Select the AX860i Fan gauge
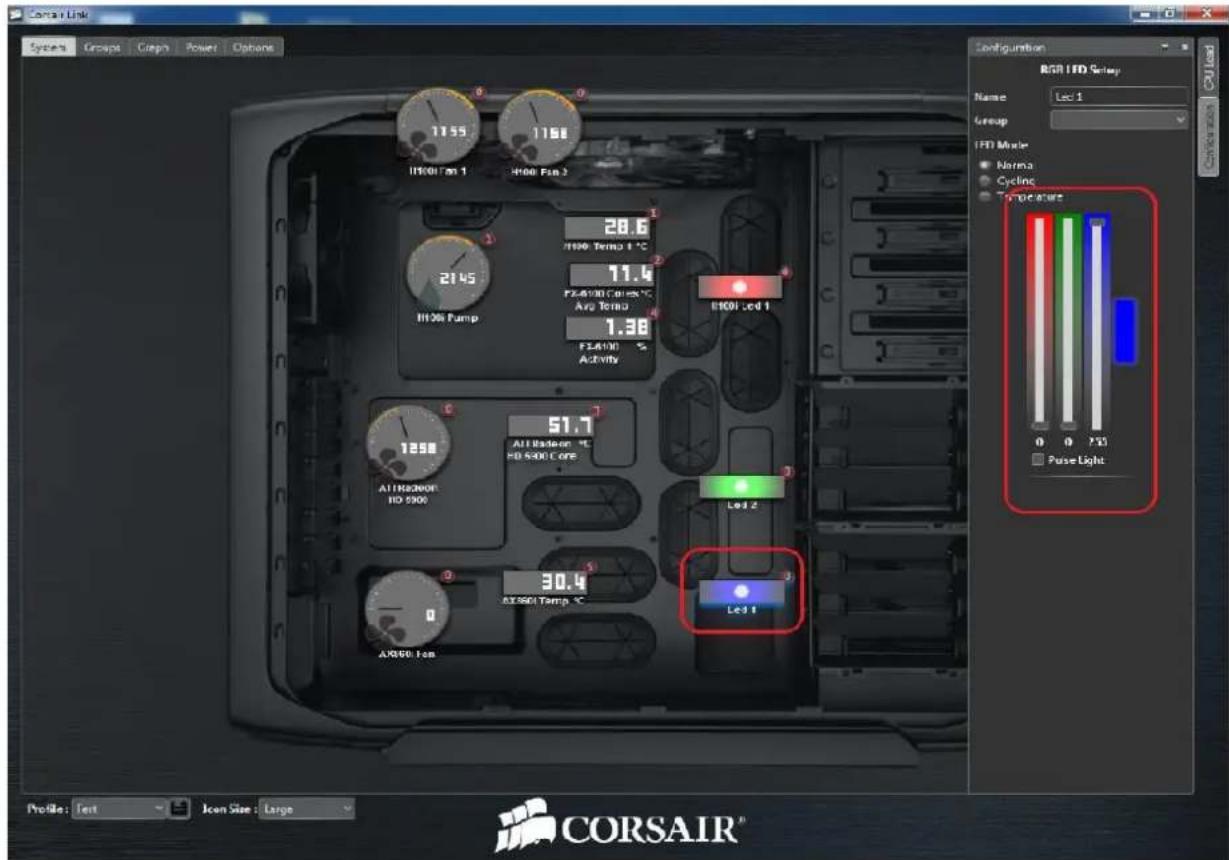 (405, 609)
